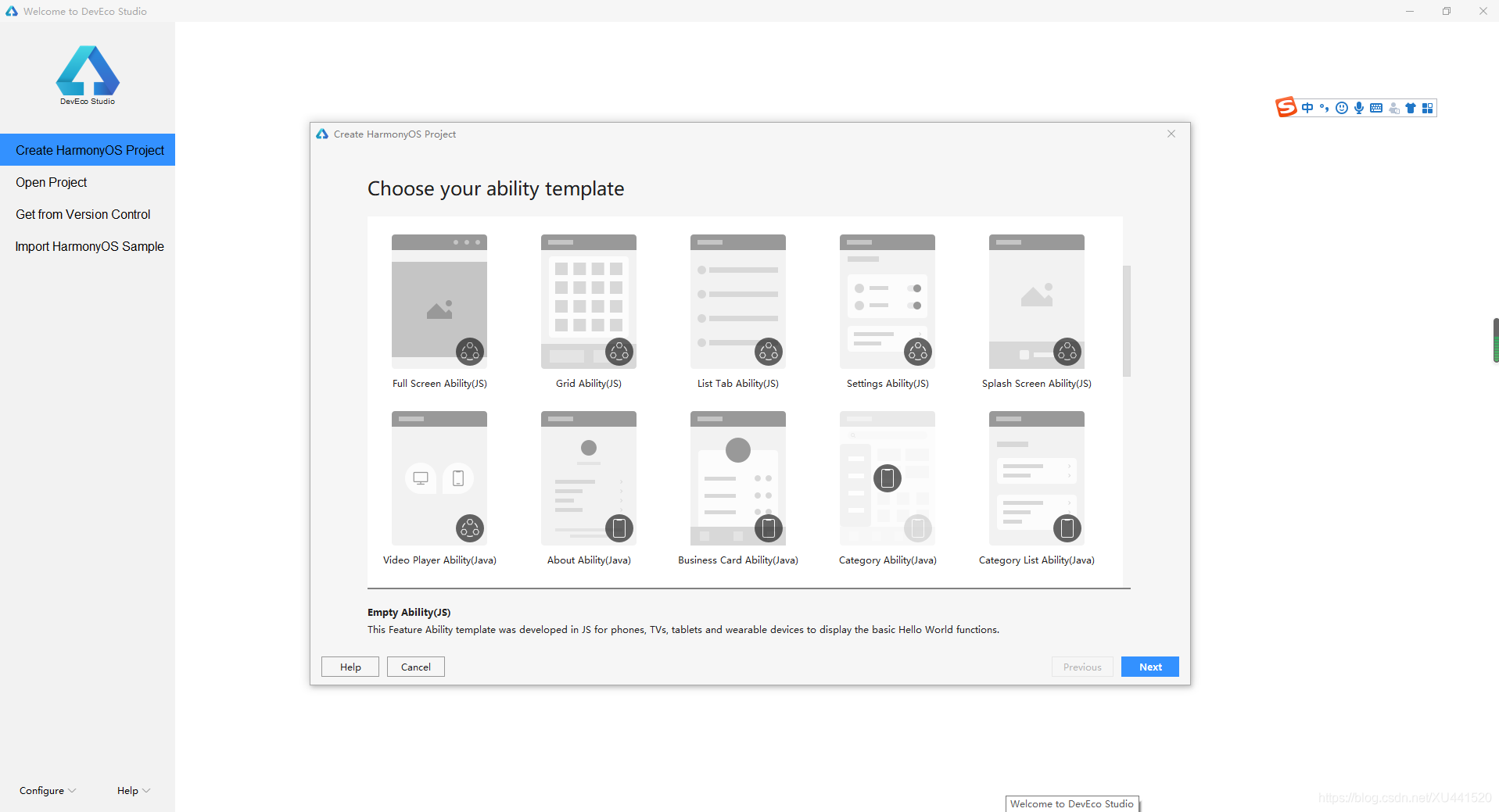Image resolution: width=1499 pixels, height=812 pixels.
Task: Select the Business Card Ability(Java) template
Action: (738, 478)
